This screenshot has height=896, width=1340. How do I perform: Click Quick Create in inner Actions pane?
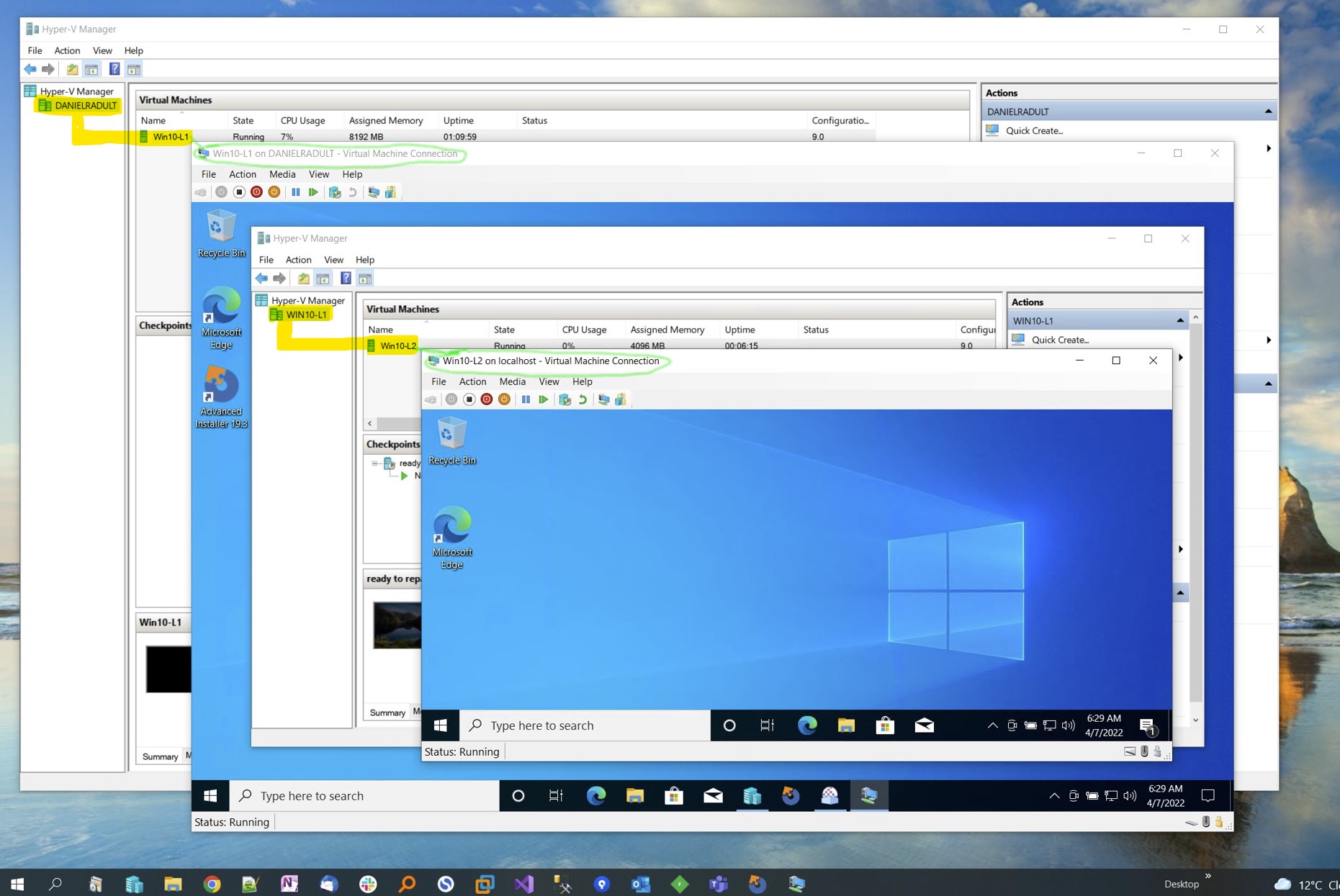(x=1060, y=340)
